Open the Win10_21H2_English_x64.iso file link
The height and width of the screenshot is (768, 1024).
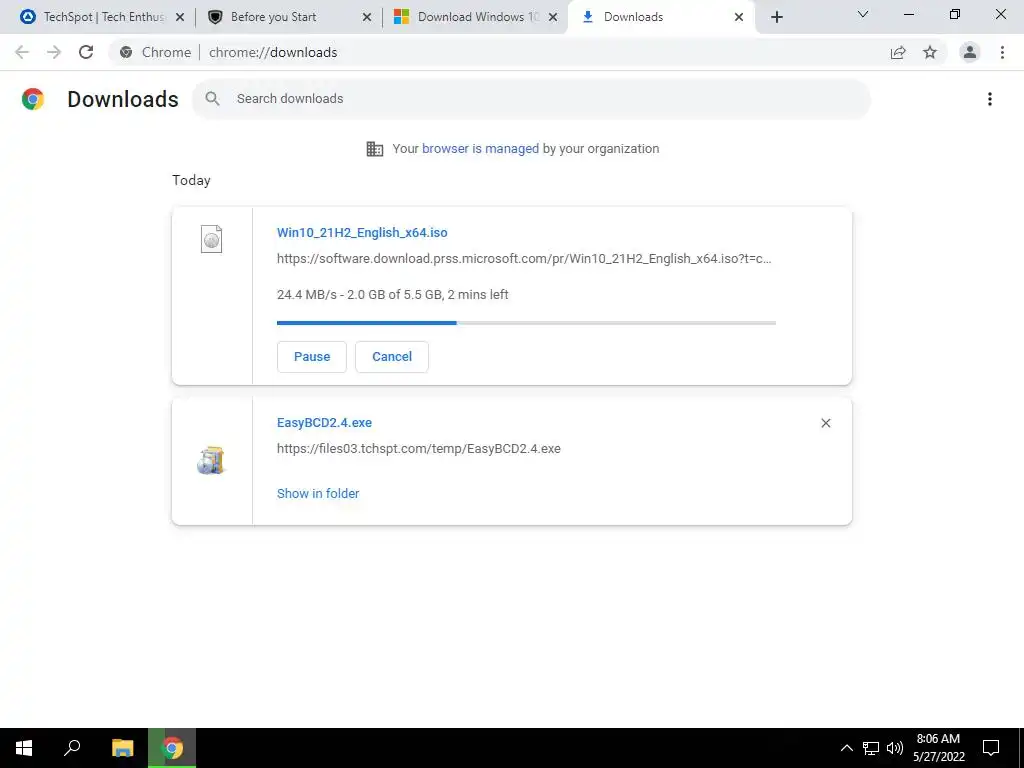[362, 232]
